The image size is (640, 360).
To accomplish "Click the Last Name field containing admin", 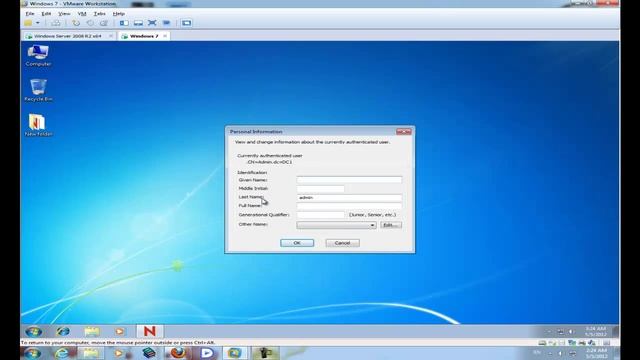I will coord(349,198).
